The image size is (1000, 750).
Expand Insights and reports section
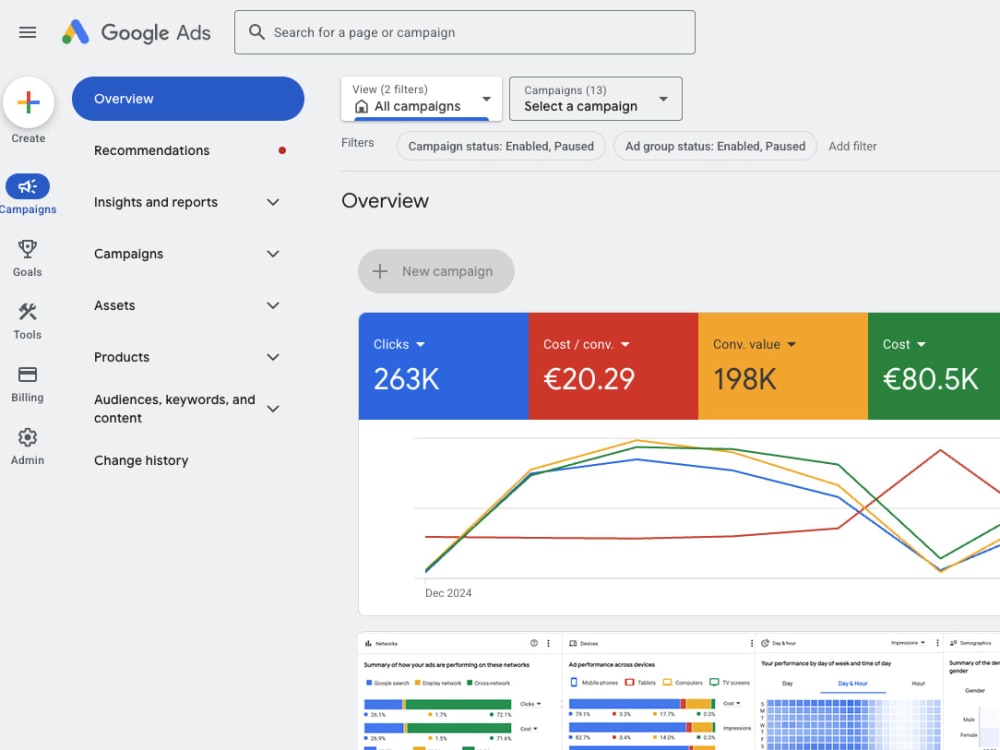tap(273, 202)
